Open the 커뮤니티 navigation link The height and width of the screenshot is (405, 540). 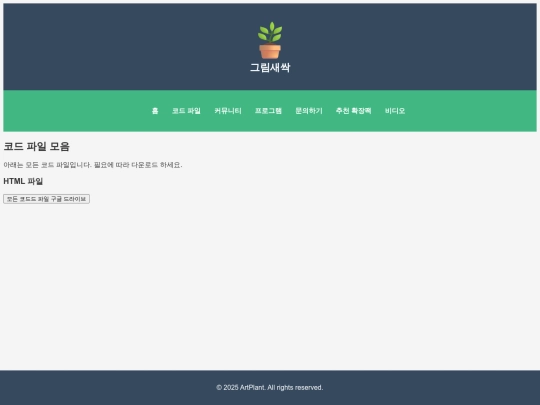pyautogui.click(x=228, y=111)
